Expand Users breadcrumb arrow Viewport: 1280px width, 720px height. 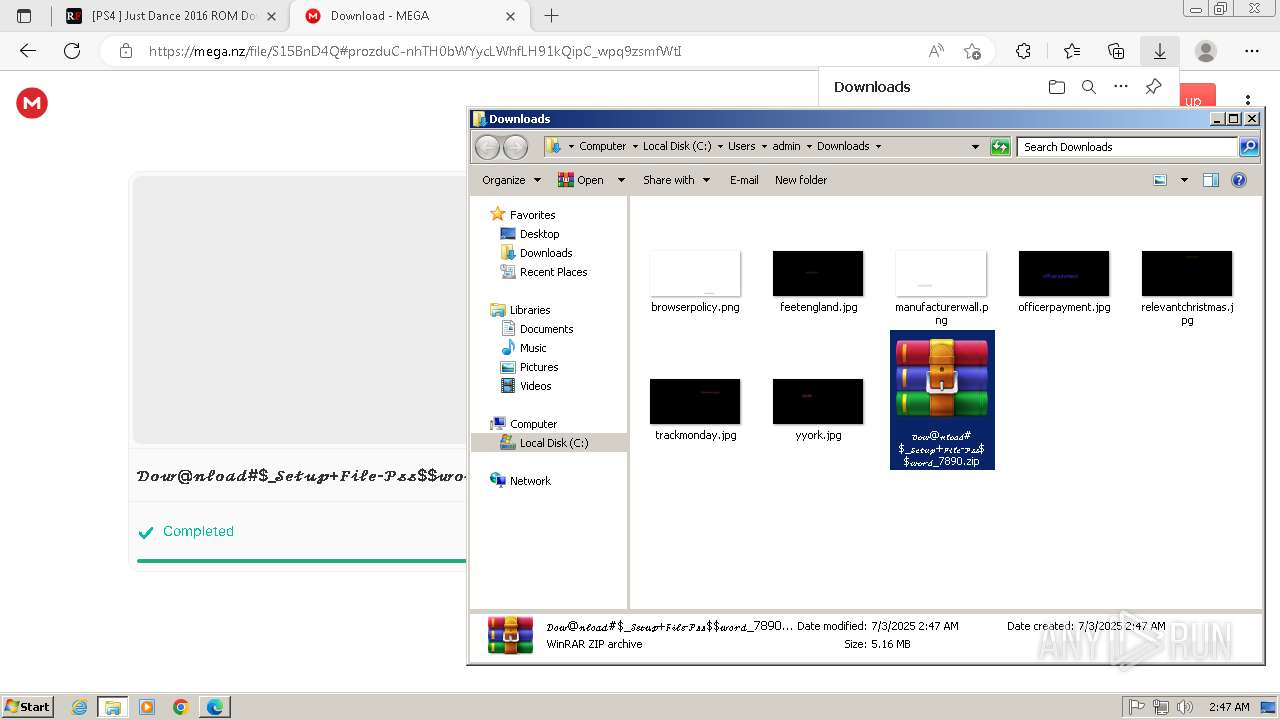(x=764, y=146)
